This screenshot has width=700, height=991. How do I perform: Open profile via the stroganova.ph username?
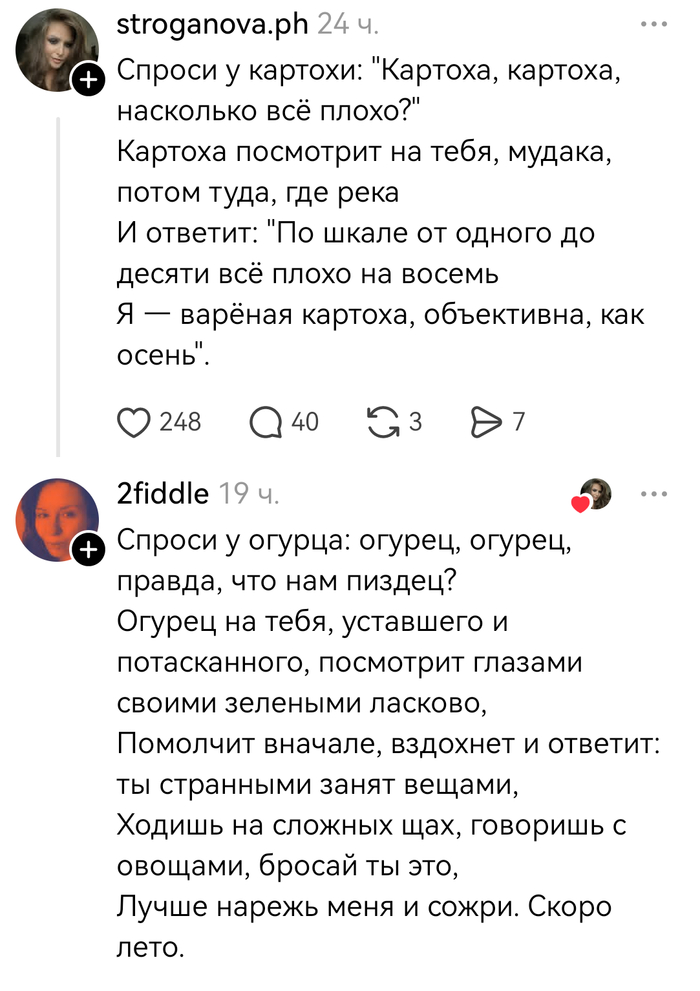click(213, 26)
